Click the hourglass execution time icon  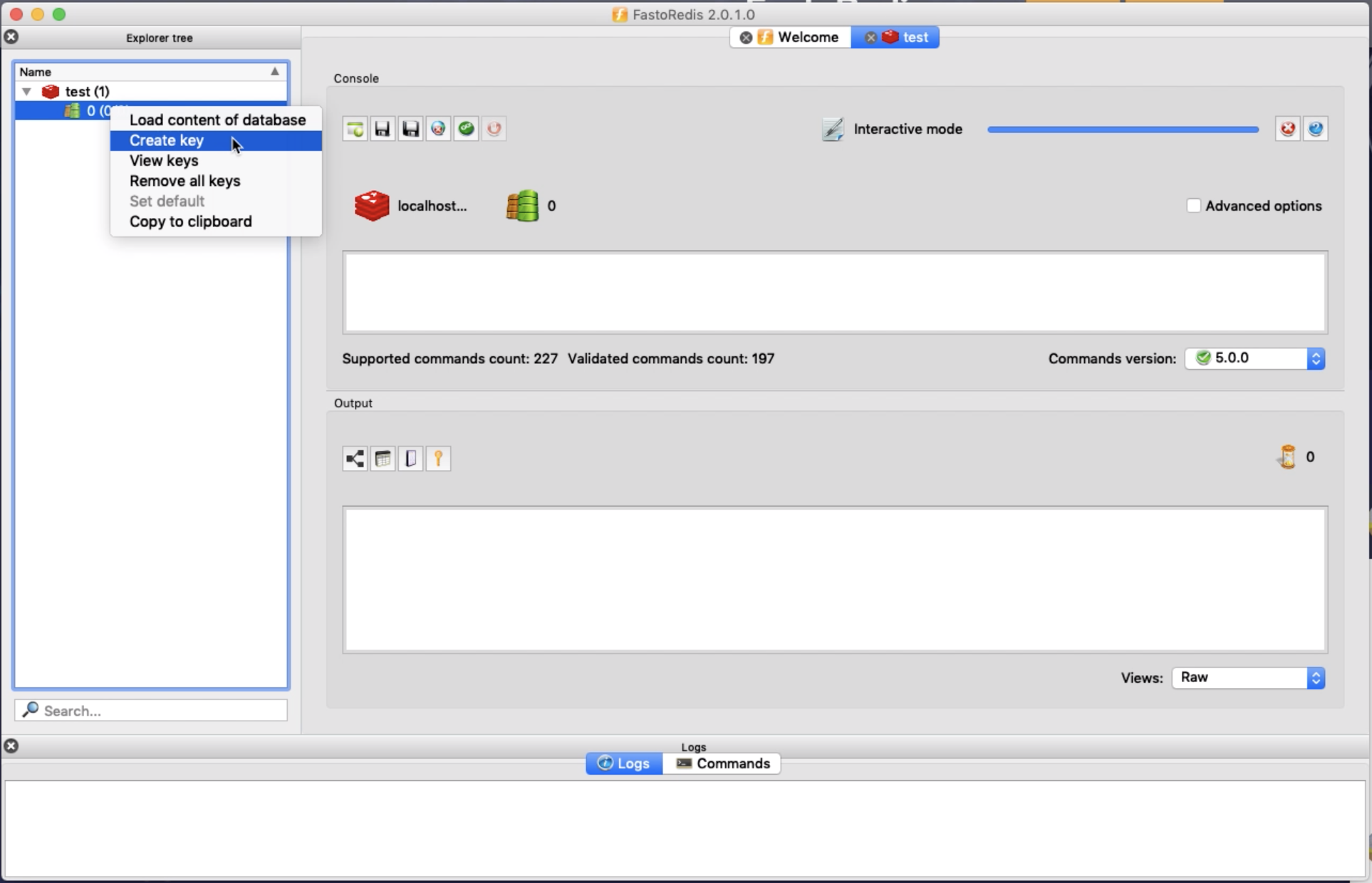tap(1287, 456)
